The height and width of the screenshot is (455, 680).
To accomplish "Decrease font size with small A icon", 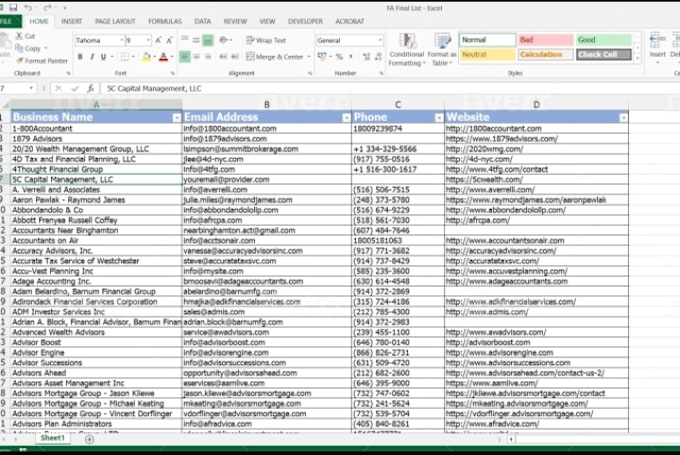I will [x=170, y=40].
